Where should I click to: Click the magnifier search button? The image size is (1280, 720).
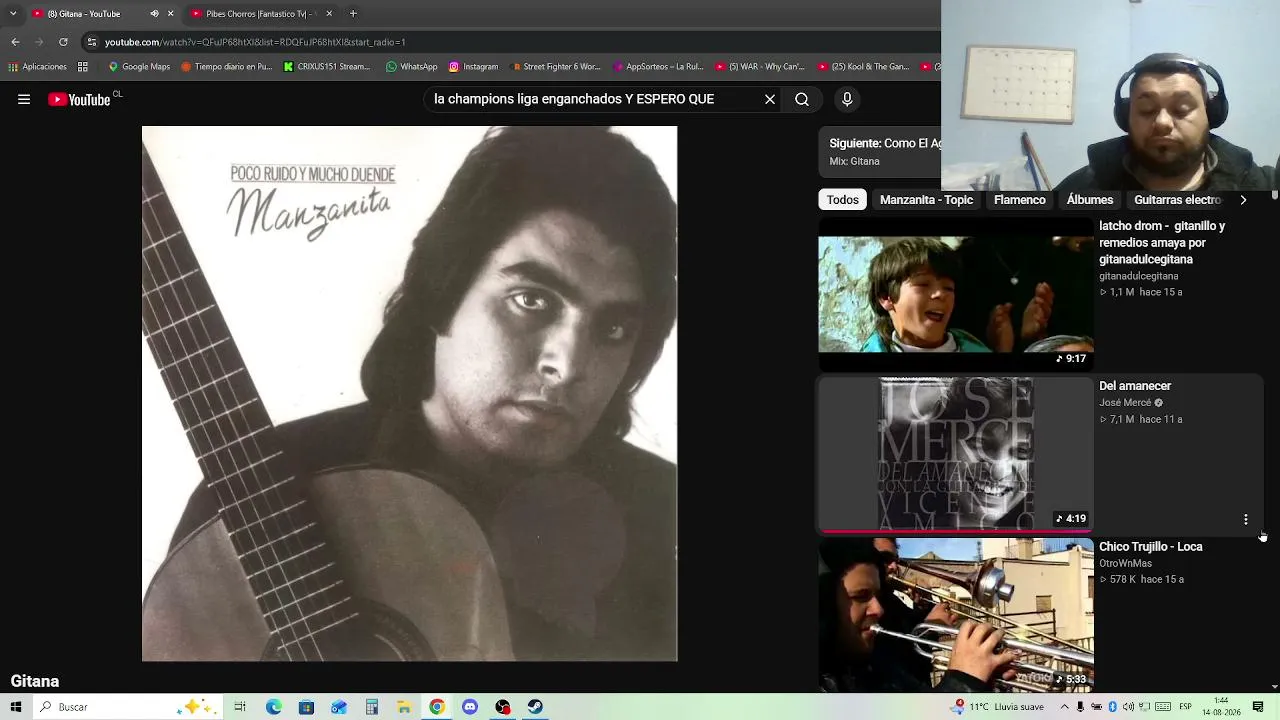click(802, 99)
